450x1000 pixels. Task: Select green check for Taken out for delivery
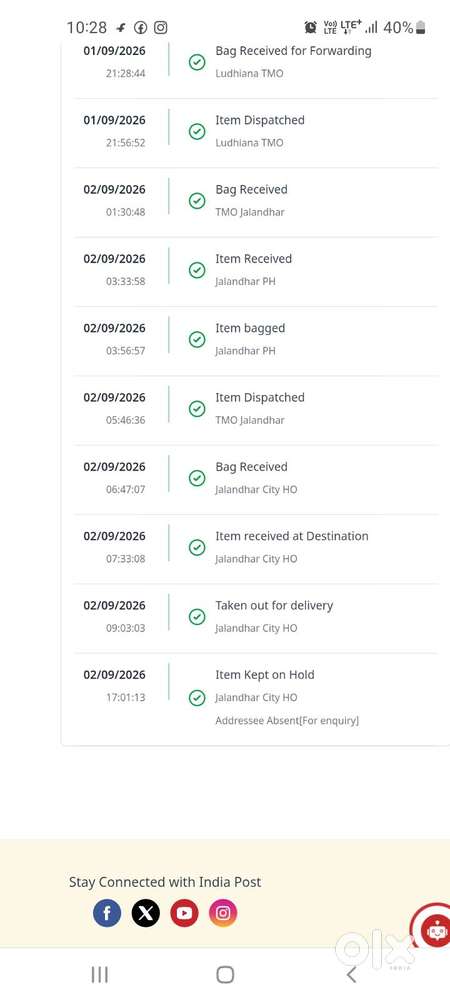197,617
